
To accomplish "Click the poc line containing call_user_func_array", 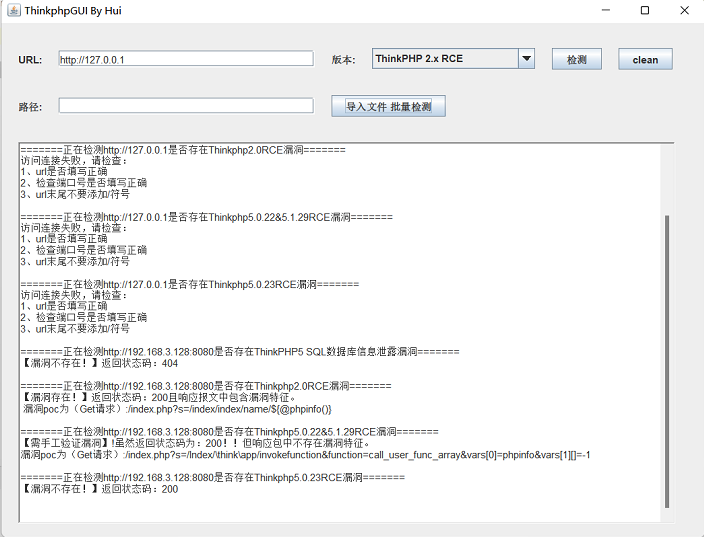I will point(305,455).
